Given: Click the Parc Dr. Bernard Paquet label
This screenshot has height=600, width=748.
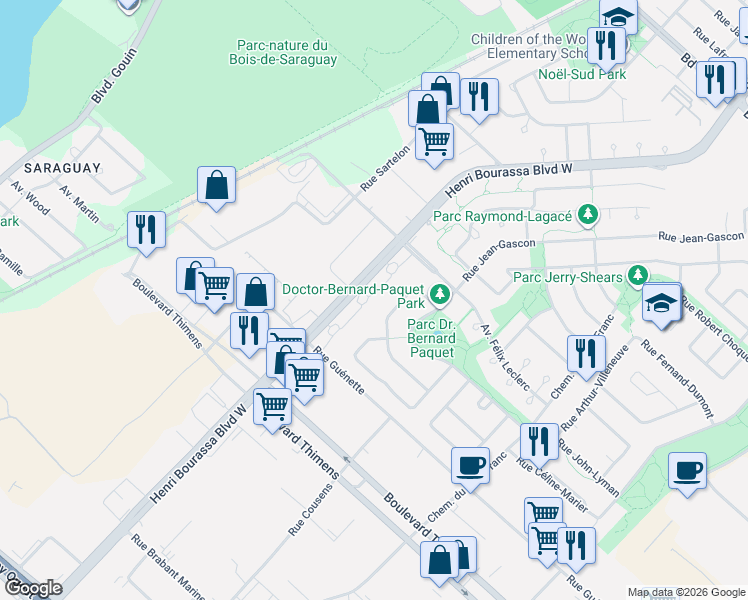Looking at the screenshot, I should point(432,338).
